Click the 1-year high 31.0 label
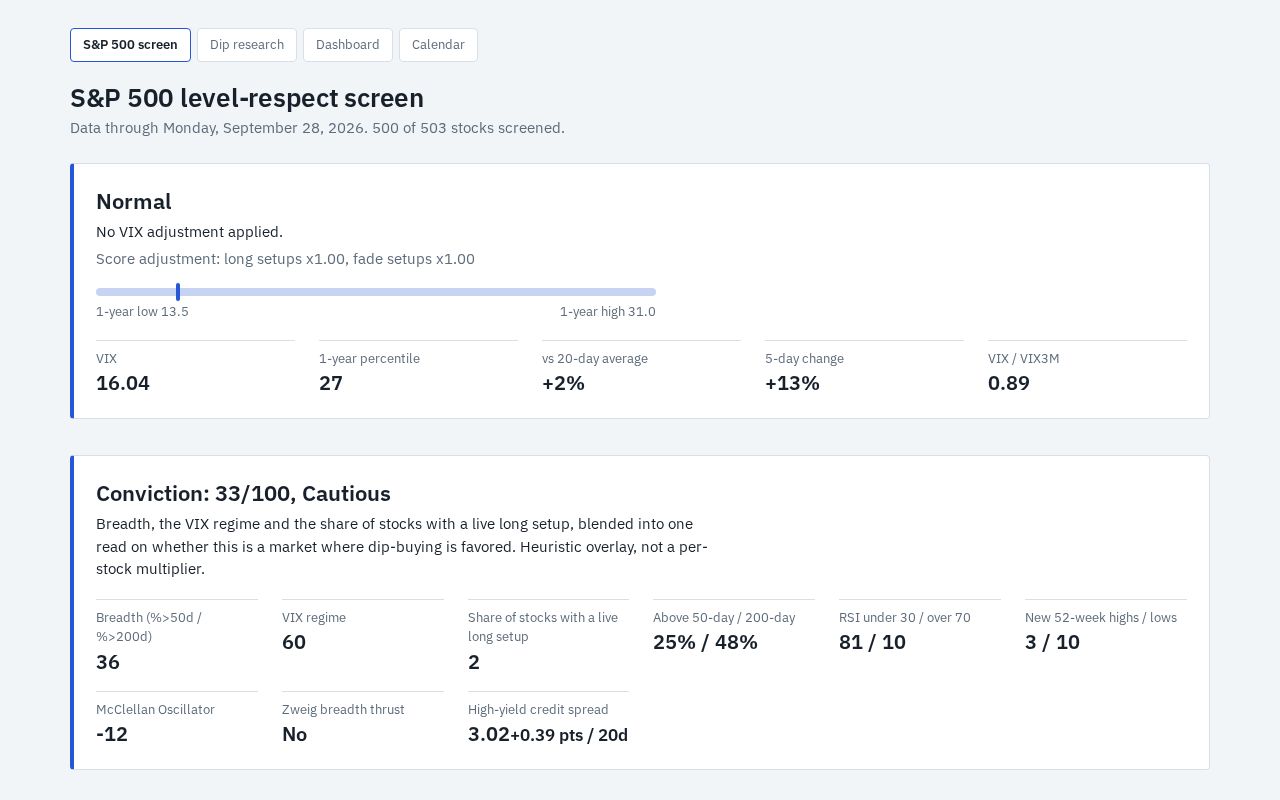The image size is (1280, 800). 608,312
